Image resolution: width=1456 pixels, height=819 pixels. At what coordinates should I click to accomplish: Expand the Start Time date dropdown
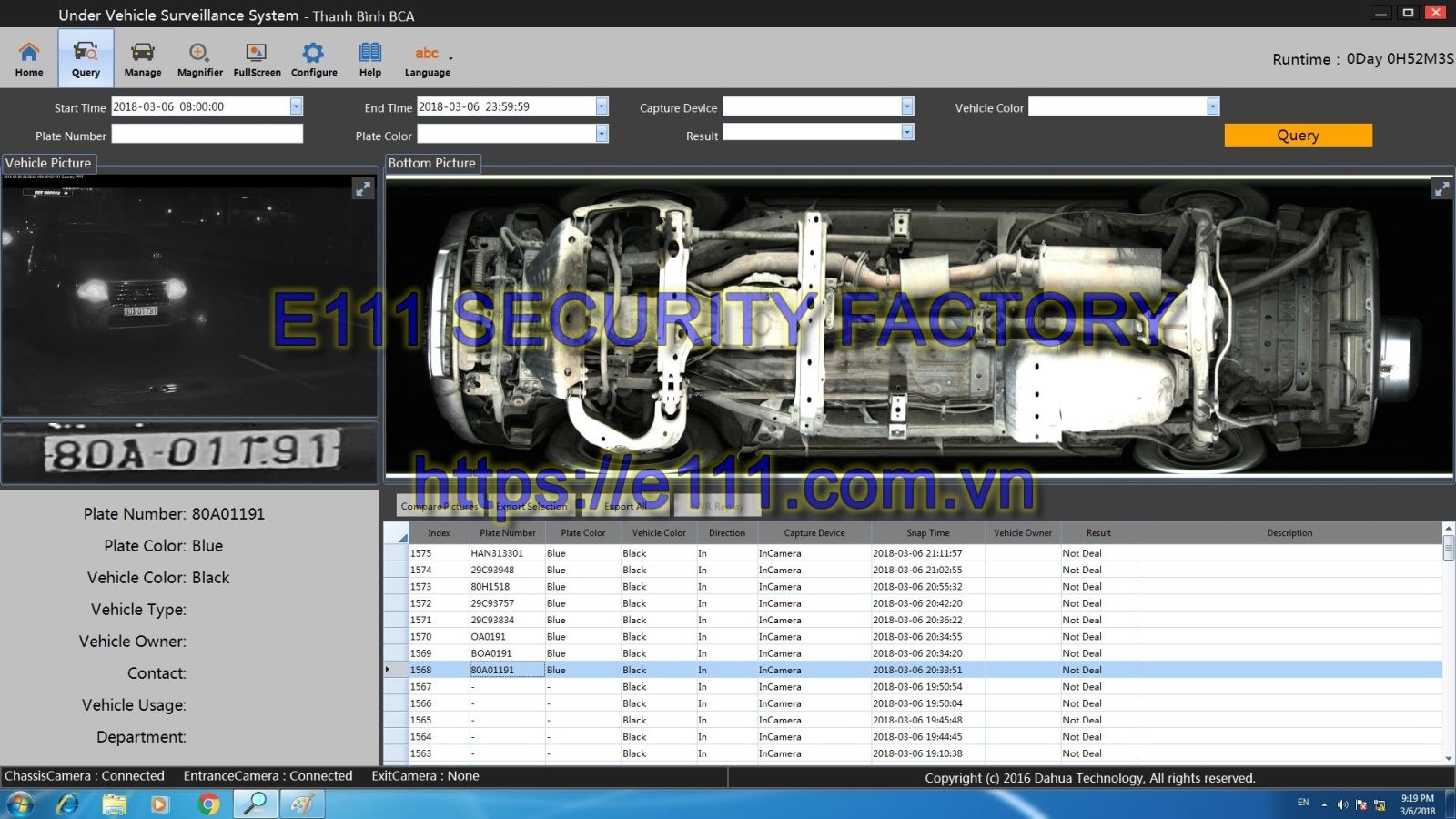coord(296,106)
